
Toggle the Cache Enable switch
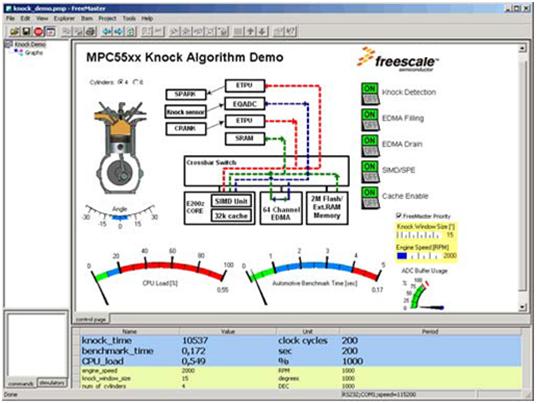point(370,198)
